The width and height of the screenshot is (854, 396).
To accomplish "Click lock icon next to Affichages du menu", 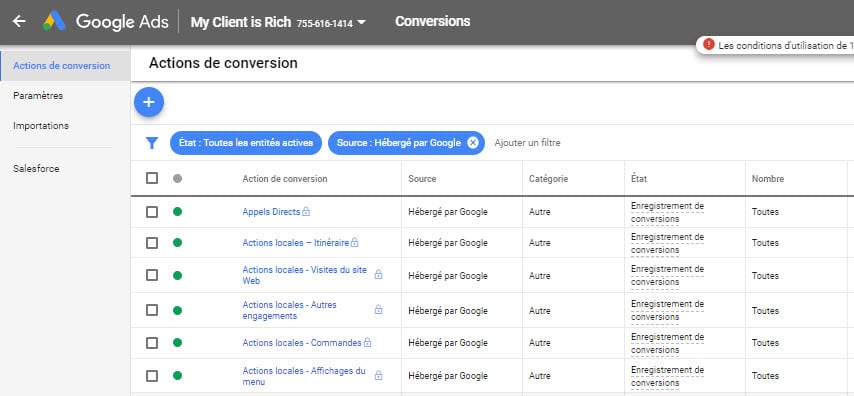I will click(x=379, y=375).
